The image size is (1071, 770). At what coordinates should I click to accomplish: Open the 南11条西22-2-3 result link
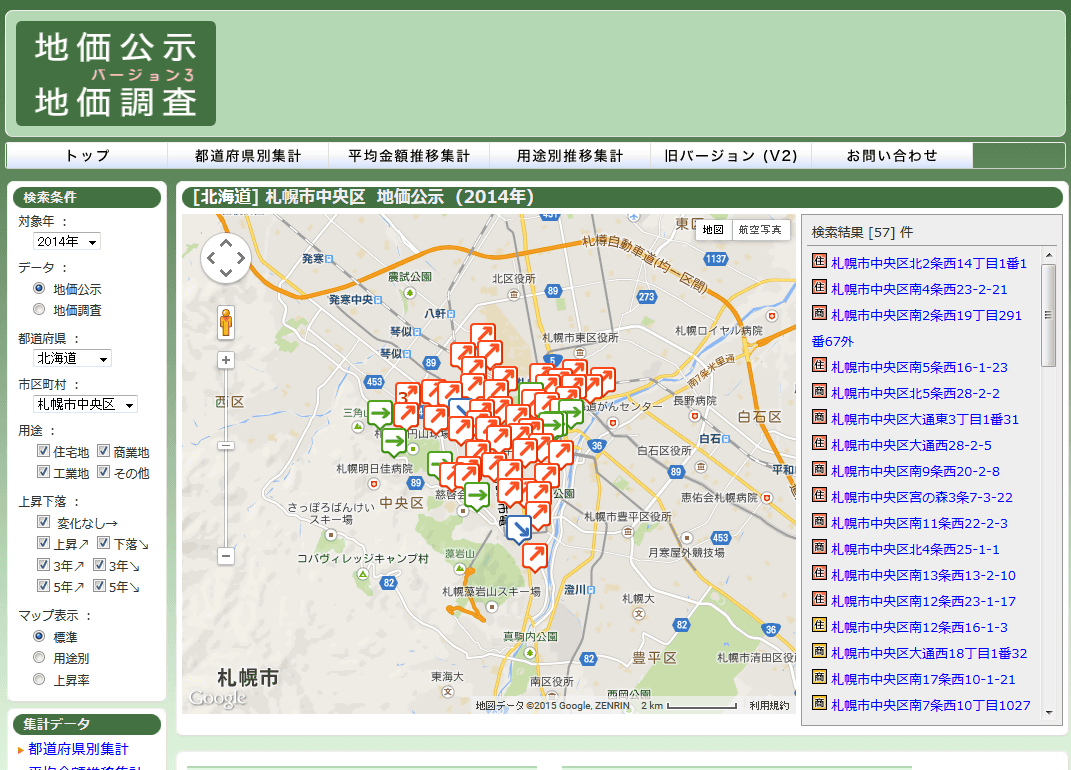919,523
